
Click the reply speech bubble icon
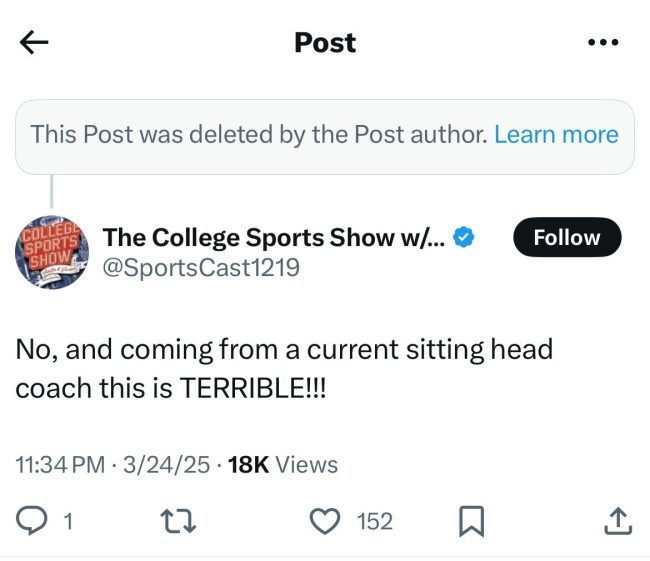tap(32, 520)
